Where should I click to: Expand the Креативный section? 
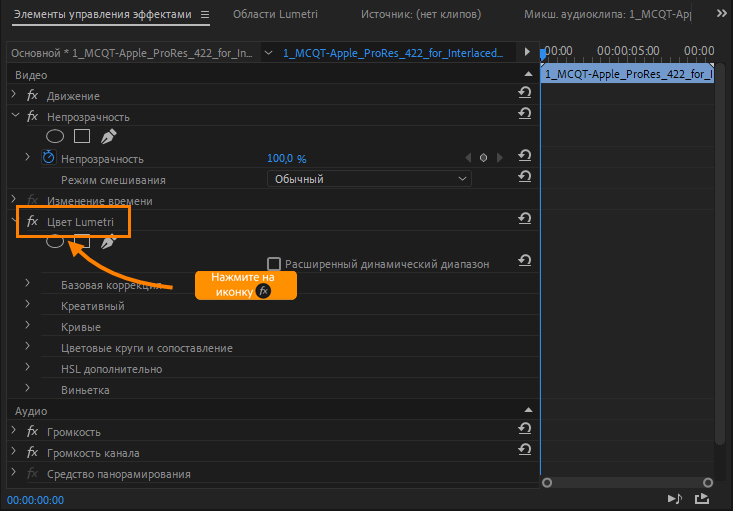click(28, 304)
